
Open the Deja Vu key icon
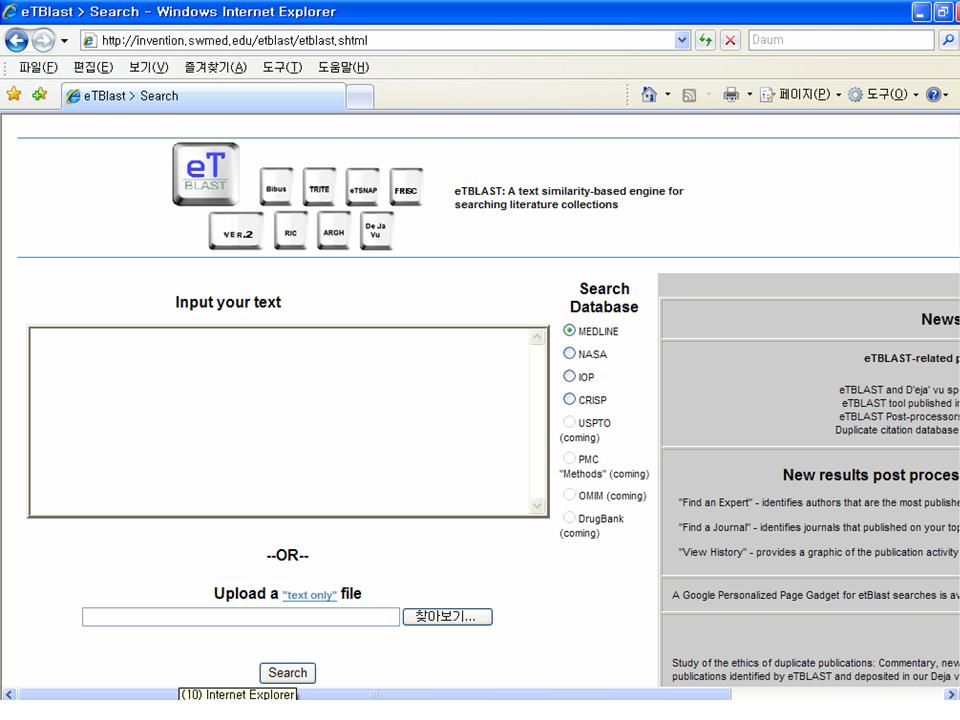click(x=377, y=231)
